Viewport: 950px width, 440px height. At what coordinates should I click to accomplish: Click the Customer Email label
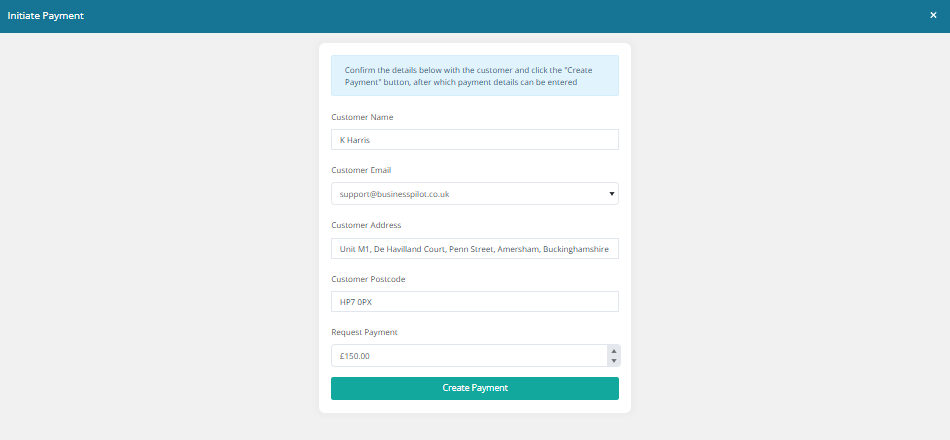tap(361, 170)
